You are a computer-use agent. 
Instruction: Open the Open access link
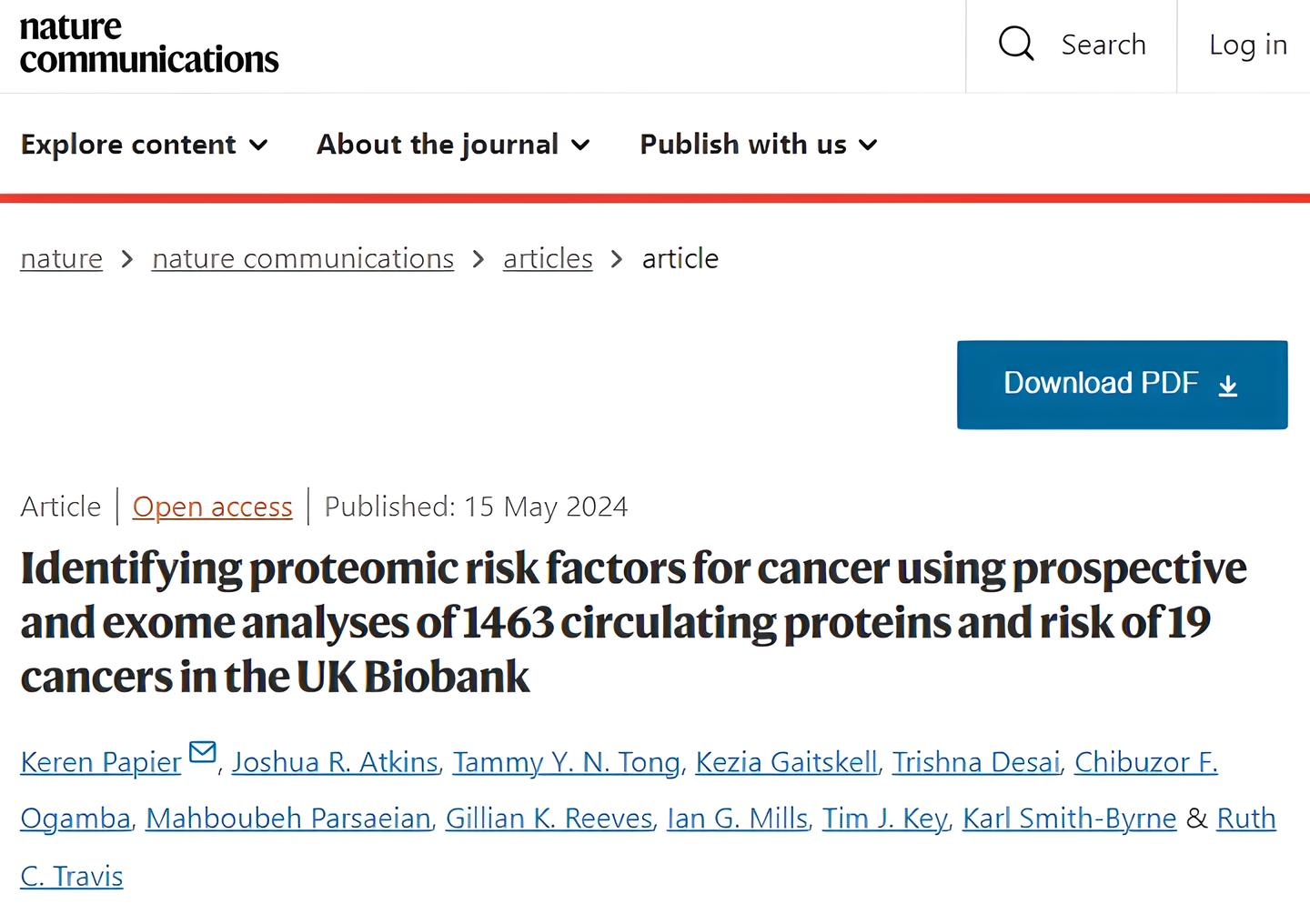(213, 507)
